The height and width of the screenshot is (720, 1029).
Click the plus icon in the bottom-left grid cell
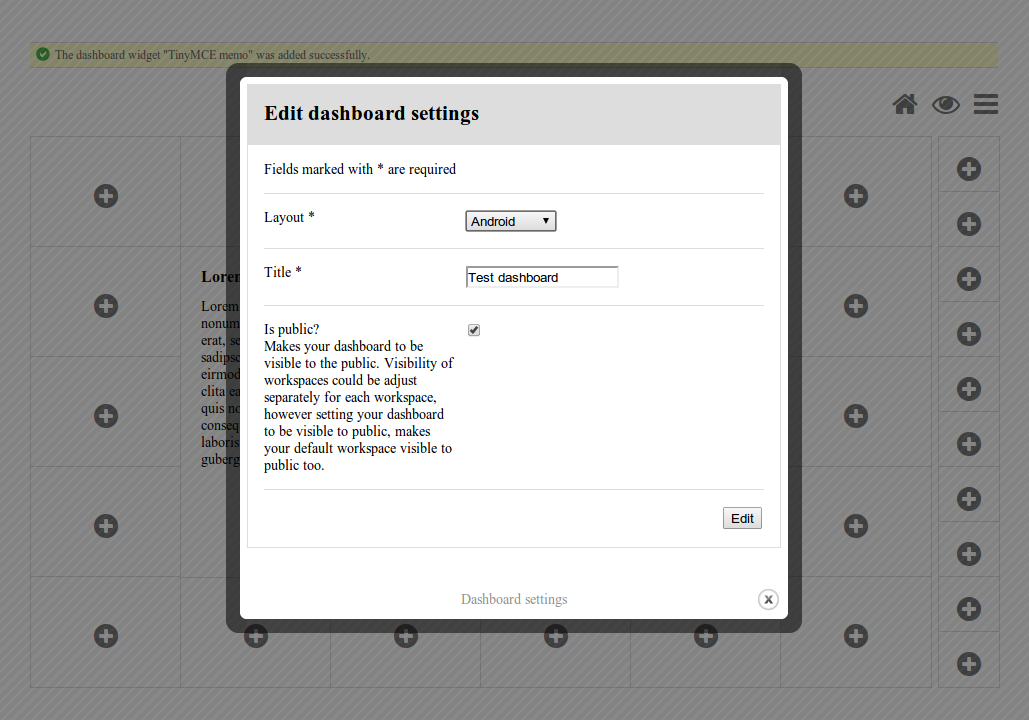(x=106, y=635)
